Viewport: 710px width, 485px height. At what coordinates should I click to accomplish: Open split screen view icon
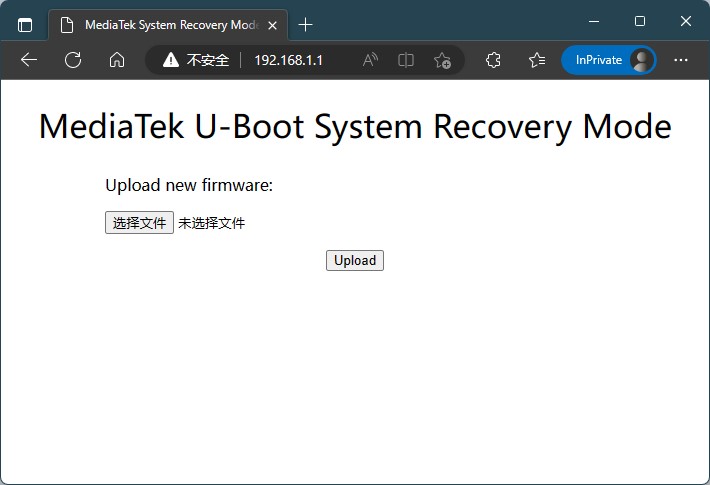(x=406, y=60)
